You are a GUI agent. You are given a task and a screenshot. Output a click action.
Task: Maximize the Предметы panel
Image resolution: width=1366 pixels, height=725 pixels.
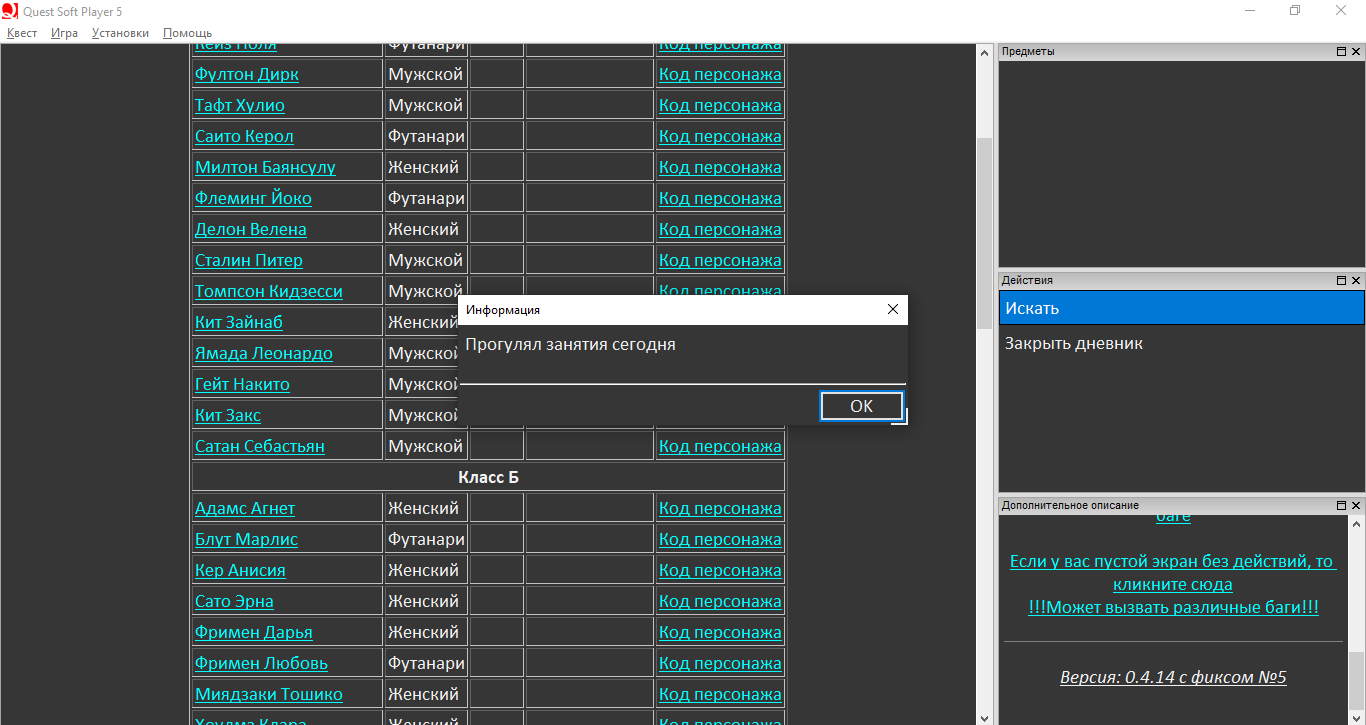pyautogui.click(x=1342, y=52)
